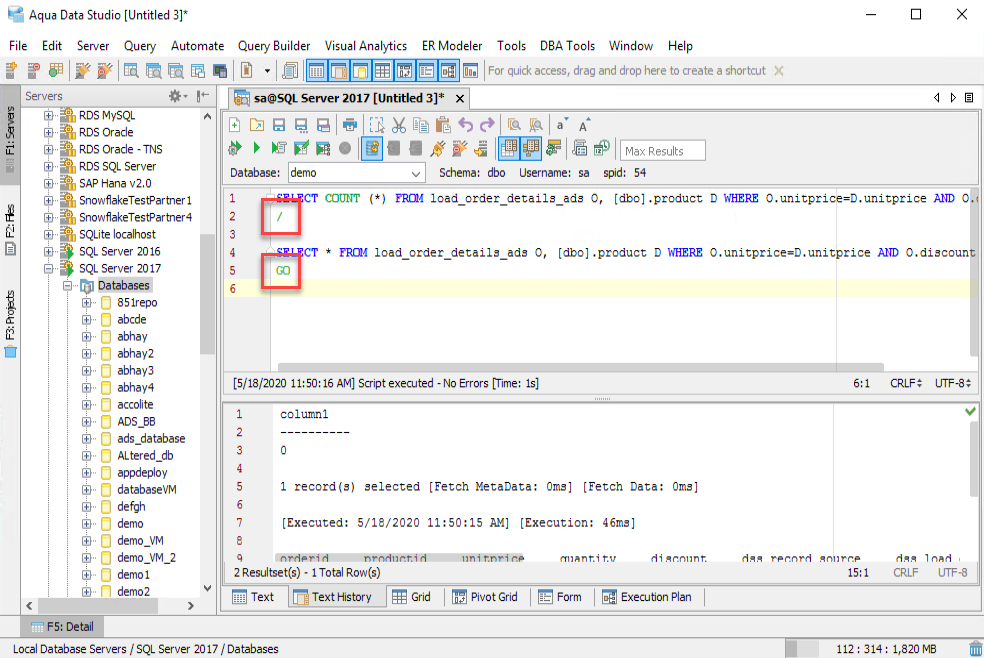
Task: Open the DBA Tools menu
Action: pyautogui.click(x=567, y=46)
